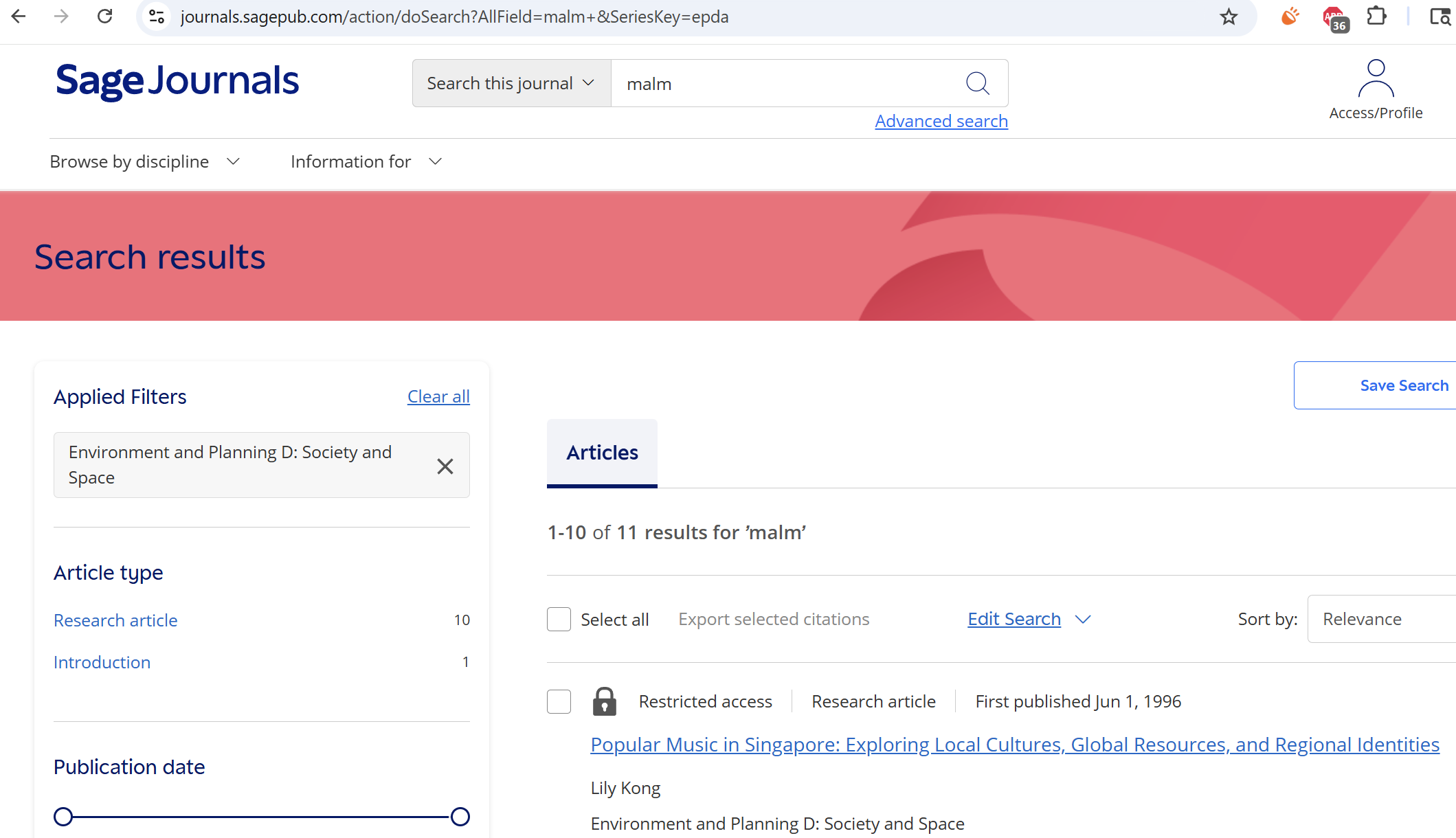This screenshot has width=1456, height=838.
Task: Click the right Publication date slider handle
Action: tap(460, 816)
